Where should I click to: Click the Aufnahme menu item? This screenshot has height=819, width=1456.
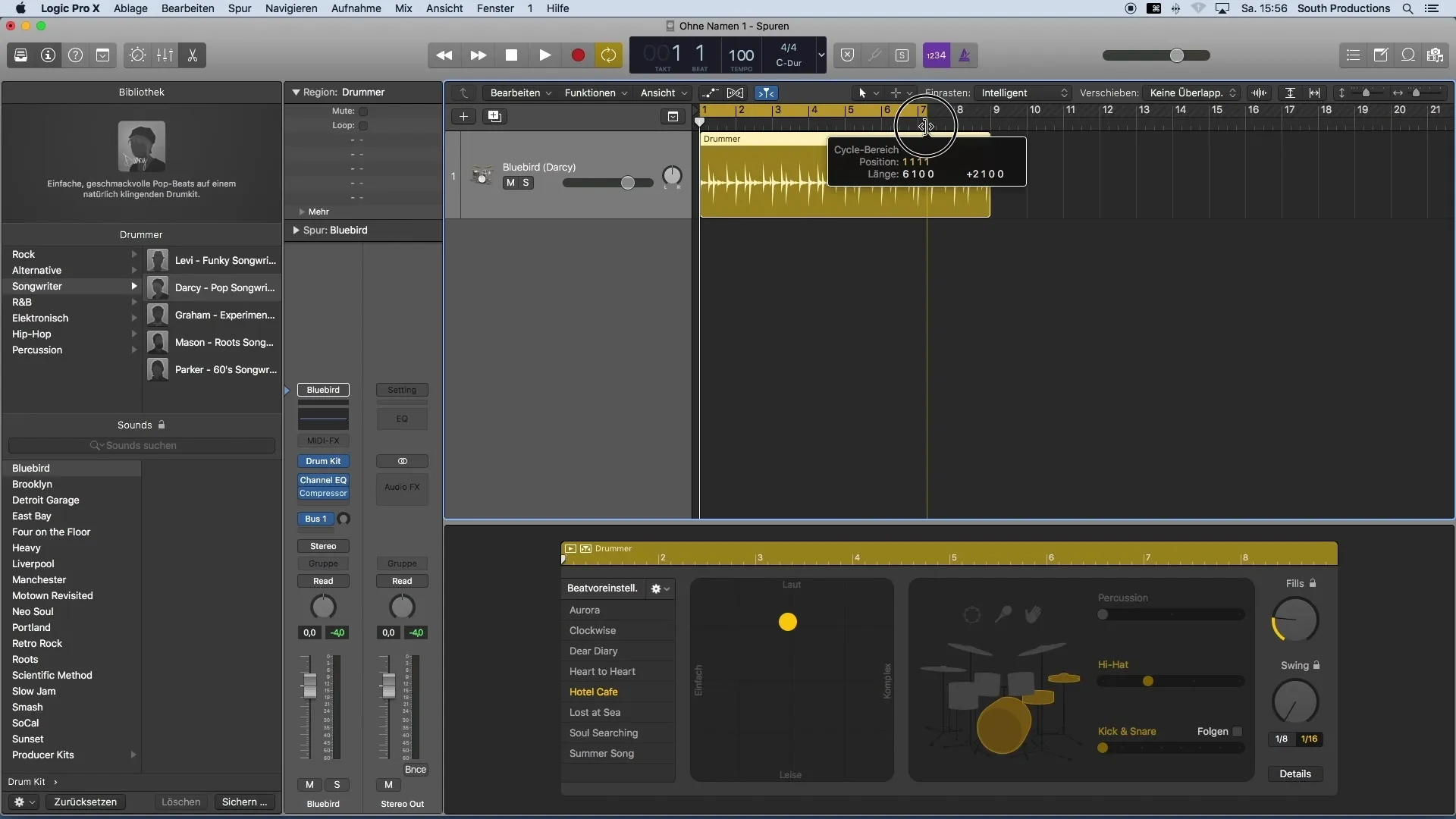point(357,8)
